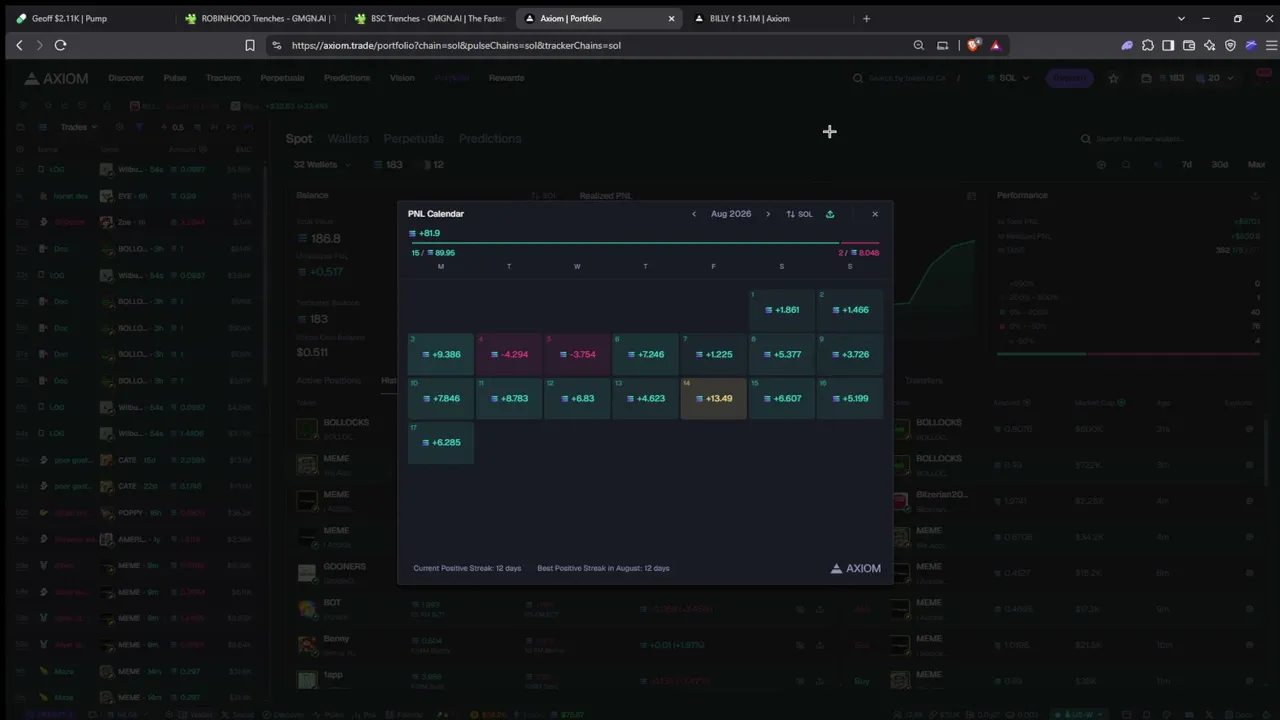1280x720 pixels.
Task: Open a new browser tab
Action: click(866, 18)
